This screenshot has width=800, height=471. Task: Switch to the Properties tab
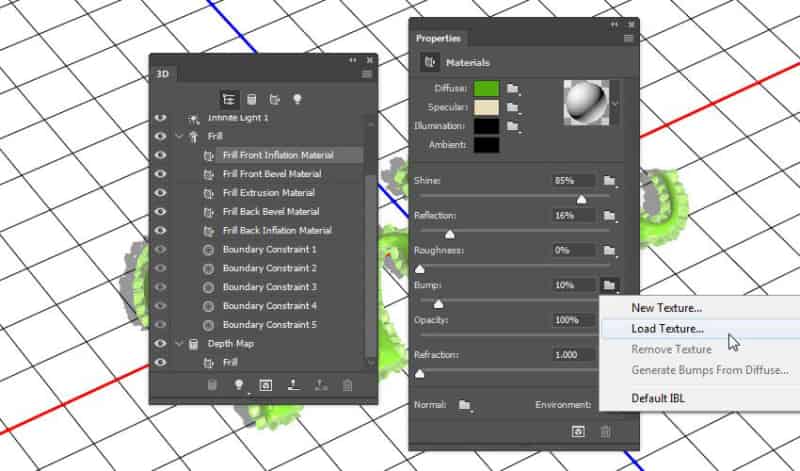point(438,38)
